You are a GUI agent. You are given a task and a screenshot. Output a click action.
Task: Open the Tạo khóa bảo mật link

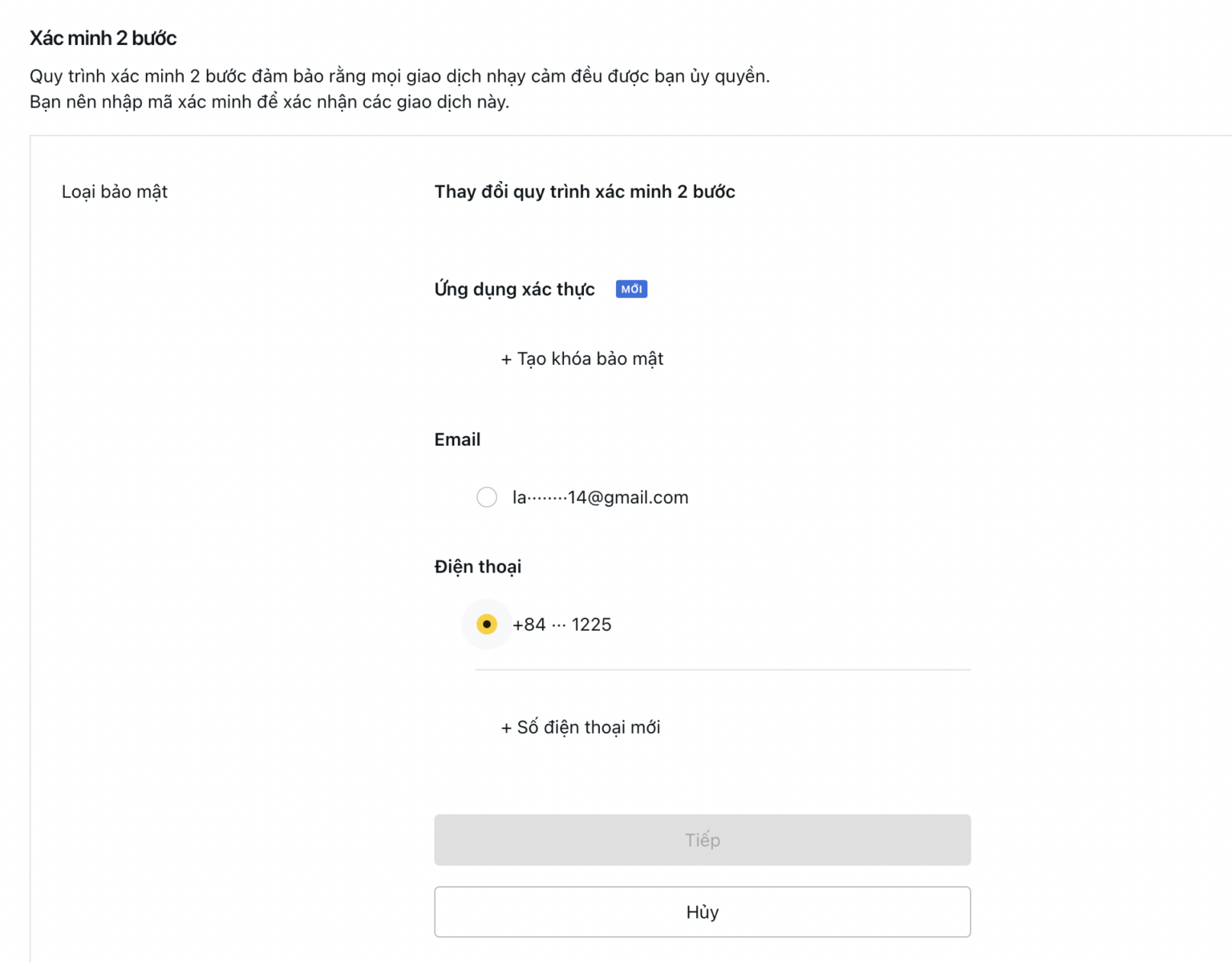point(590,359)
